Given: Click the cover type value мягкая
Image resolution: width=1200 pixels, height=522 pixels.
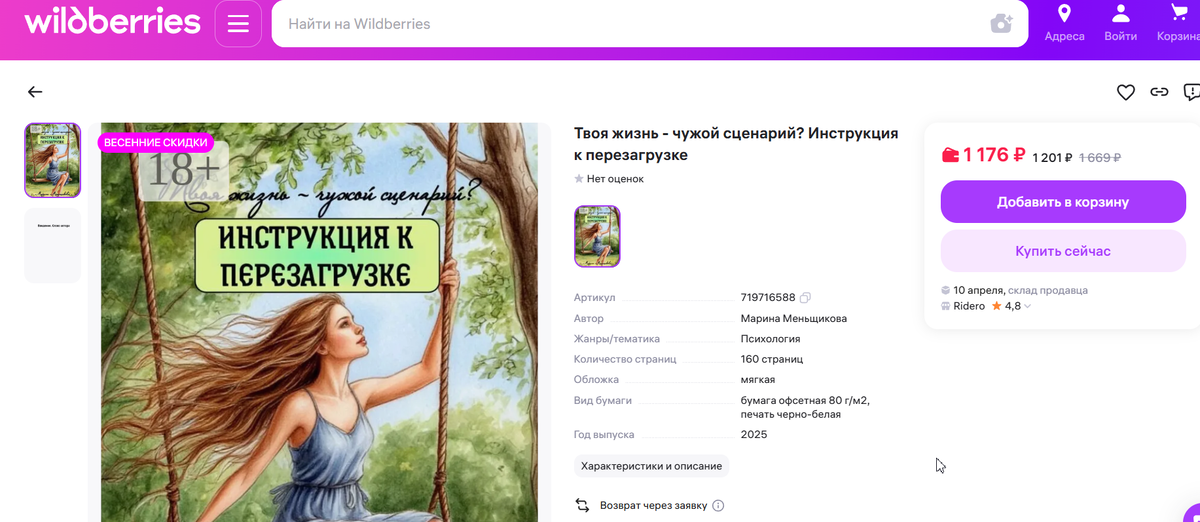Looking at the screenshot, I should [758, 379].
